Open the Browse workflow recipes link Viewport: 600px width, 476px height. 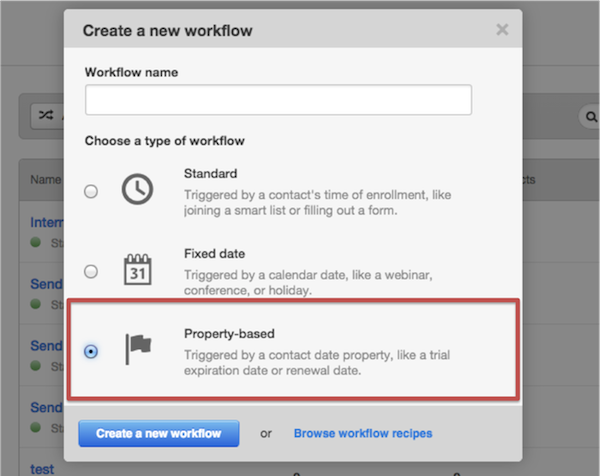[x=362, y=433]
